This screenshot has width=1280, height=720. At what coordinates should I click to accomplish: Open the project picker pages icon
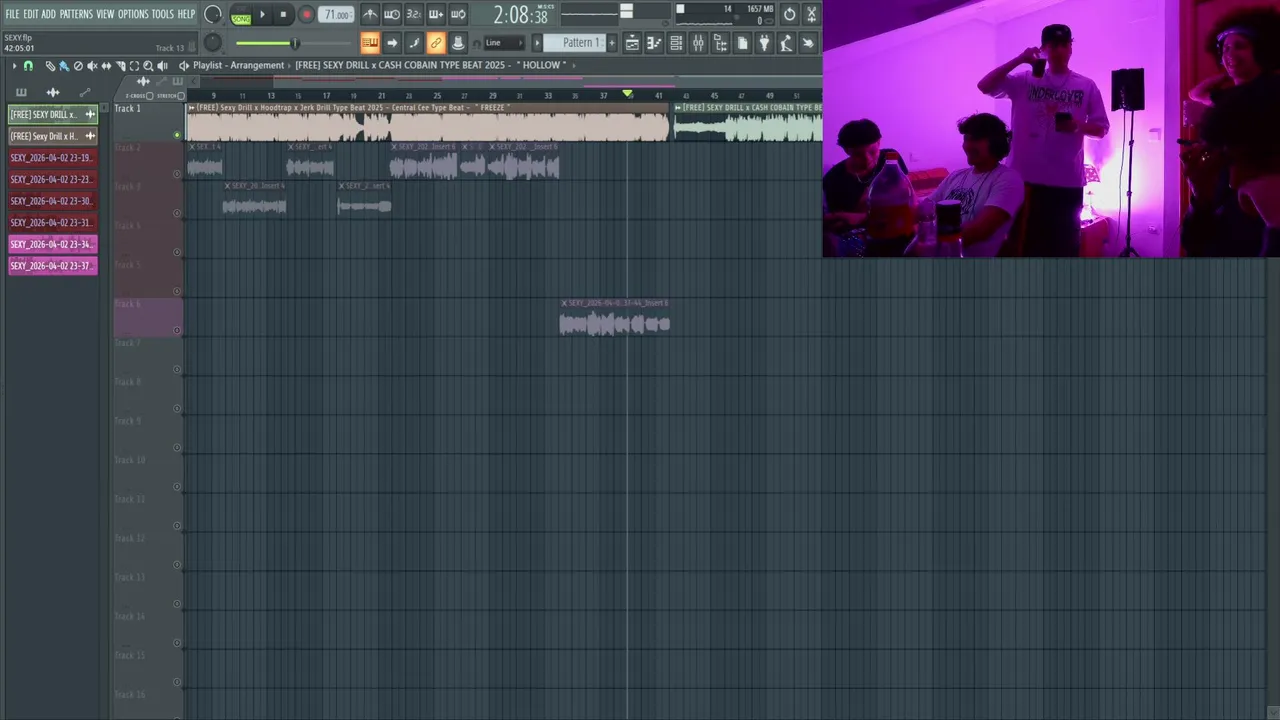tap(742, 43)
